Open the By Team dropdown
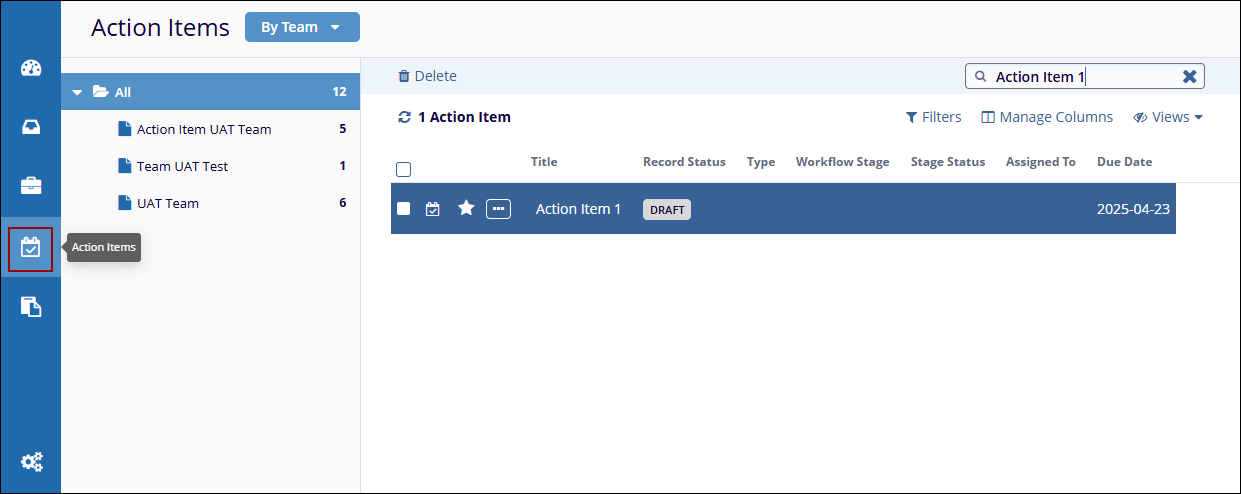Image resolution: width=1241 pixels, height=494 pixels. click(x=301, y=27)
